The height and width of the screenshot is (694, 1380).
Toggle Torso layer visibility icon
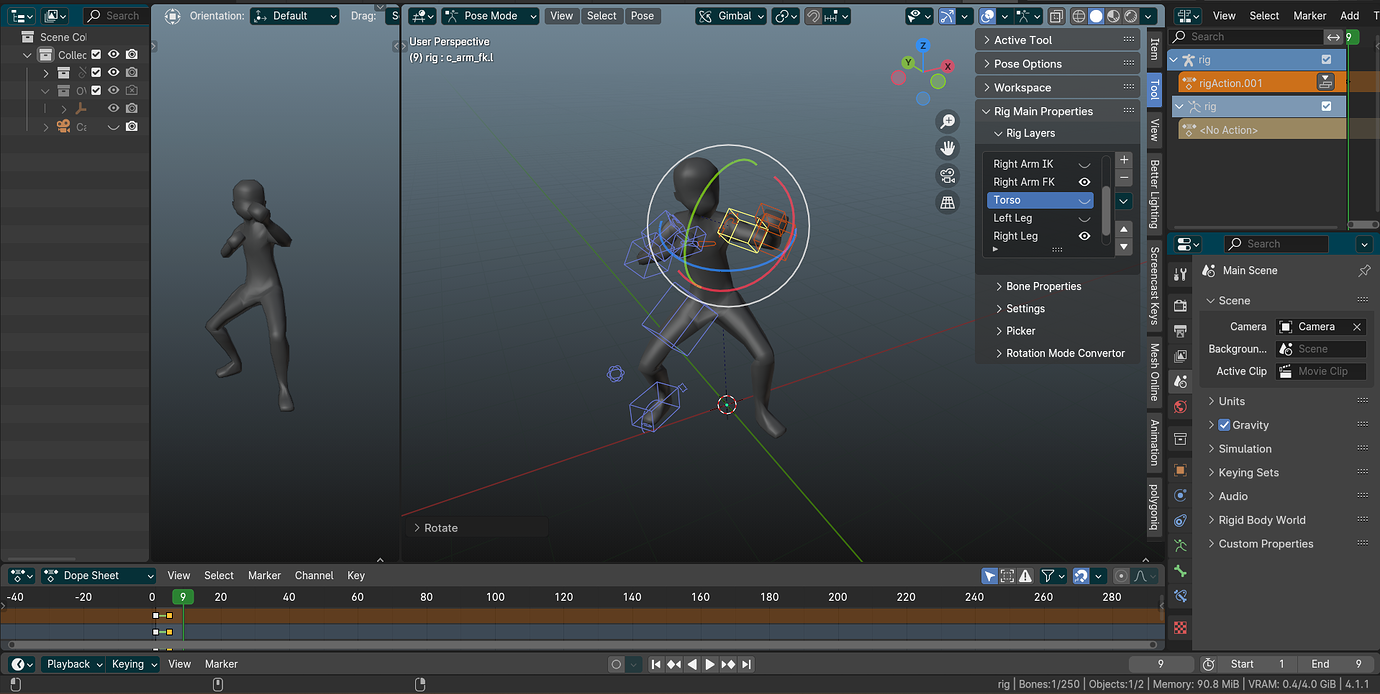coord(1084,200)
